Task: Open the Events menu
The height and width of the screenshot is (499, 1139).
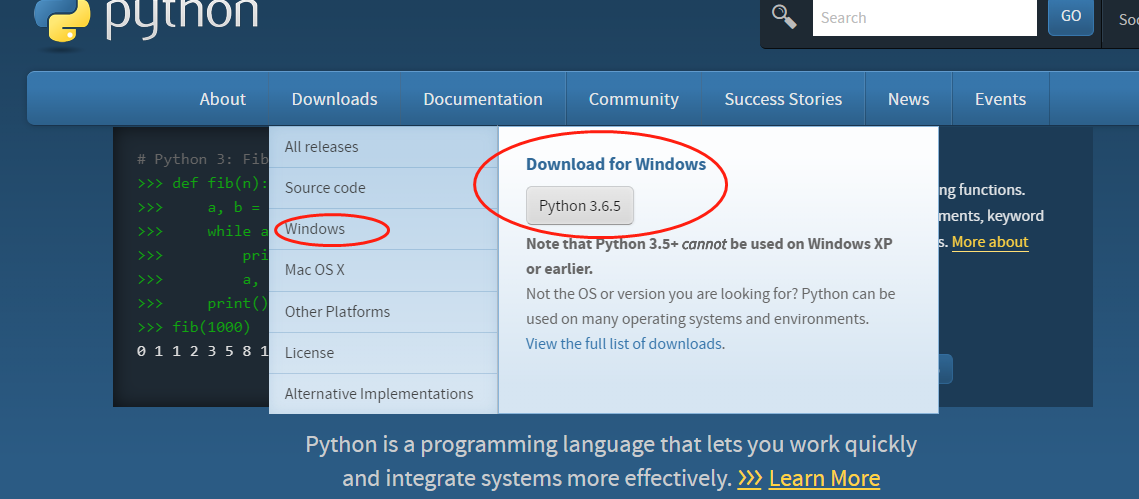Action: [1000, 99]
